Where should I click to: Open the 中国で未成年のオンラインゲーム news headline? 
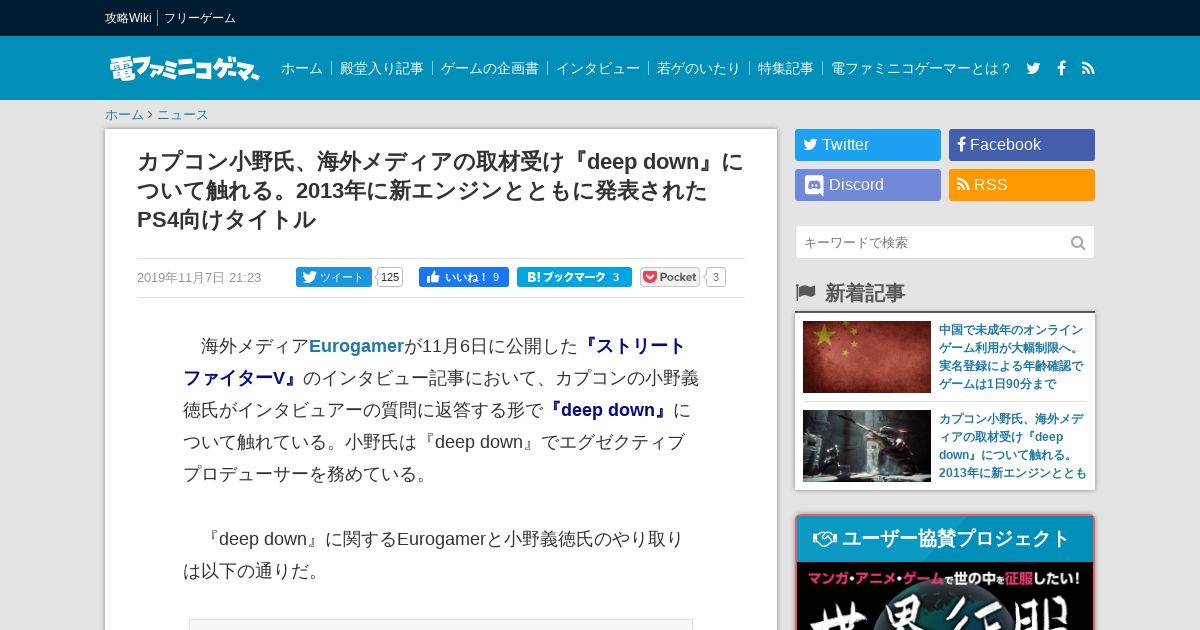pyautogui.click(x=1011, y=357)
